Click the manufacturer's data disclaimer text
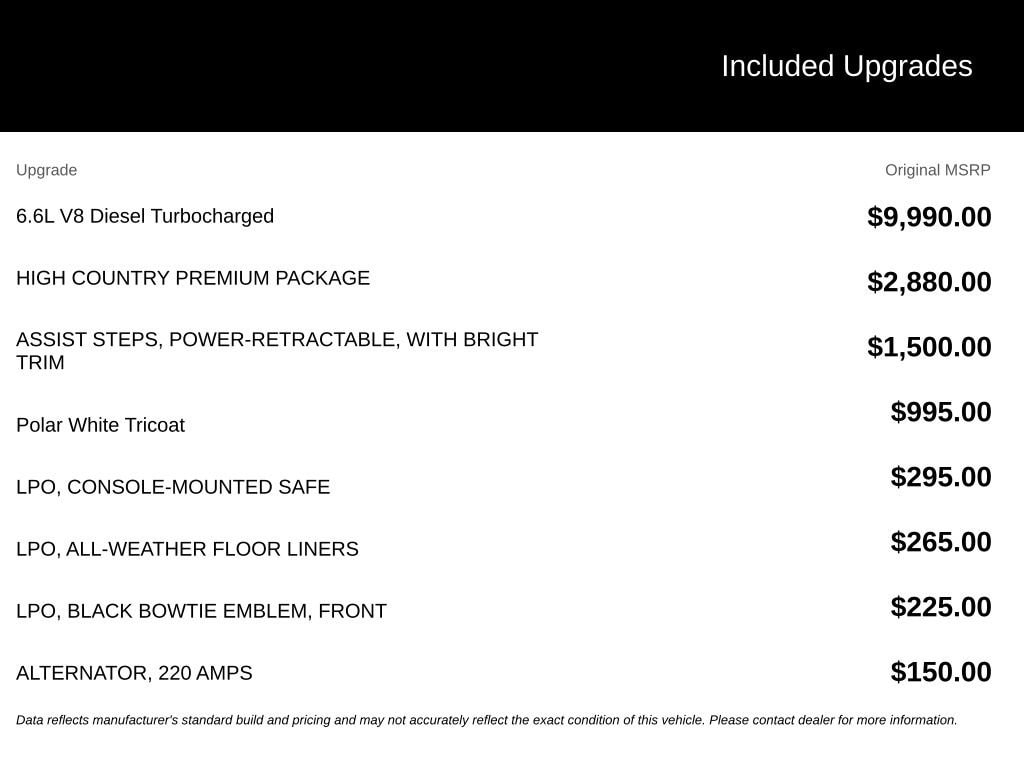 pyautogui.click(x=487, y=720)
